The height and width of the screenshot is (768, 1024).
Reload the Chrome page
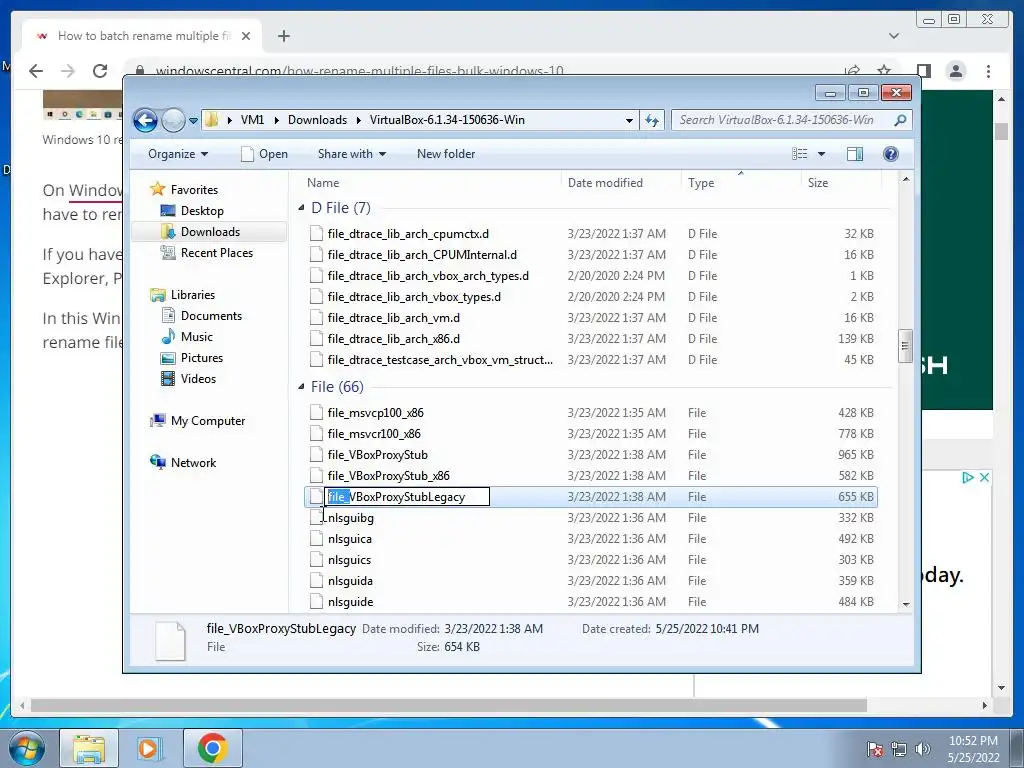pyautogui.click(x=100, y=71)
